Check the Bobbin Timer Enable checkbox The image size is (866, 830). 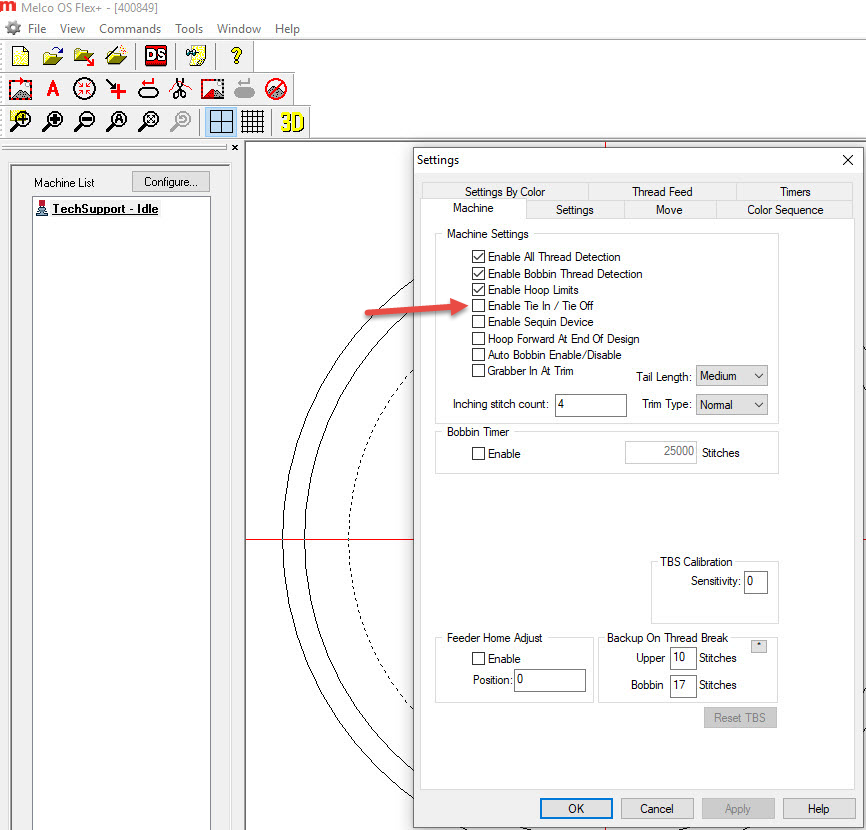[x=479, y=454]
